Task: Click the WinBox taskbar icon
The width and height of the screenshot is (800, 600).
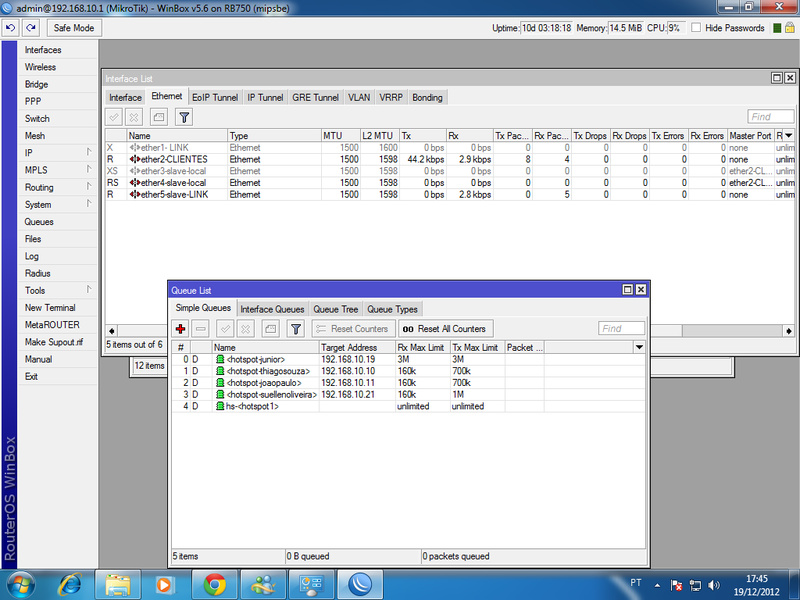Action: [x=360, y=585]
